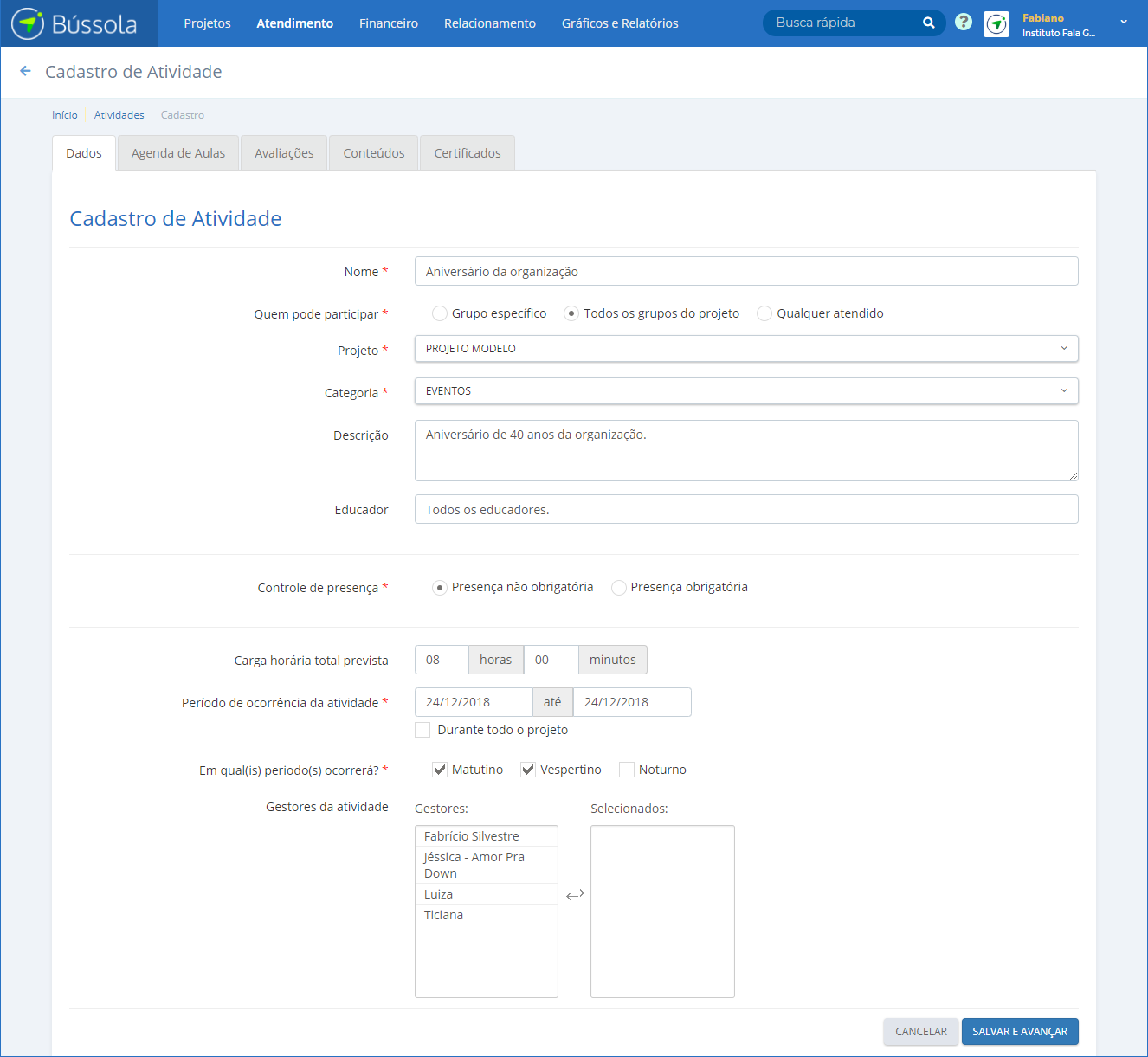The width and height of the screenshot is (1148, 1057).
Task: Choose Presença obrigatória radio button
Action: (x=619, y=588)
